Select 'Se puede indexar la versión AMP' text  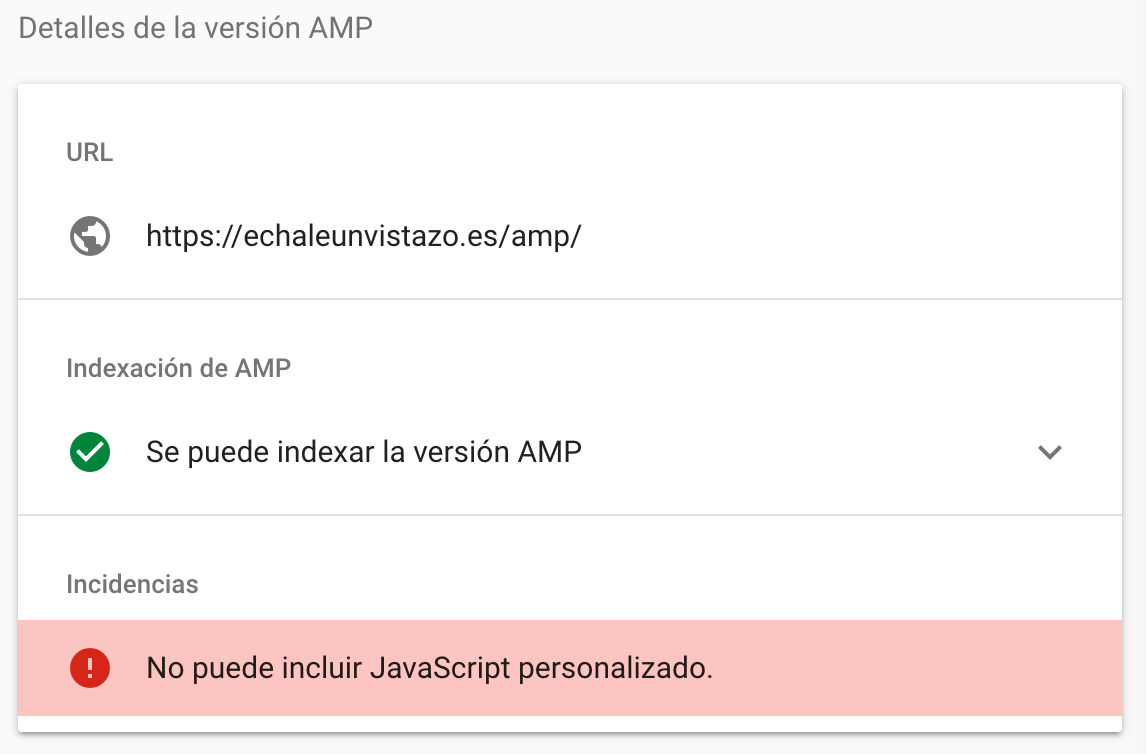364,452
